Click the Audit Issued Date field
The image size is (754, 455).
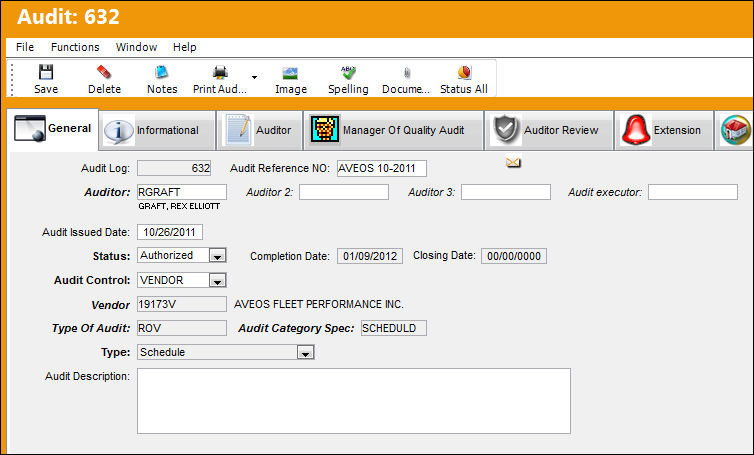(170, 232)
